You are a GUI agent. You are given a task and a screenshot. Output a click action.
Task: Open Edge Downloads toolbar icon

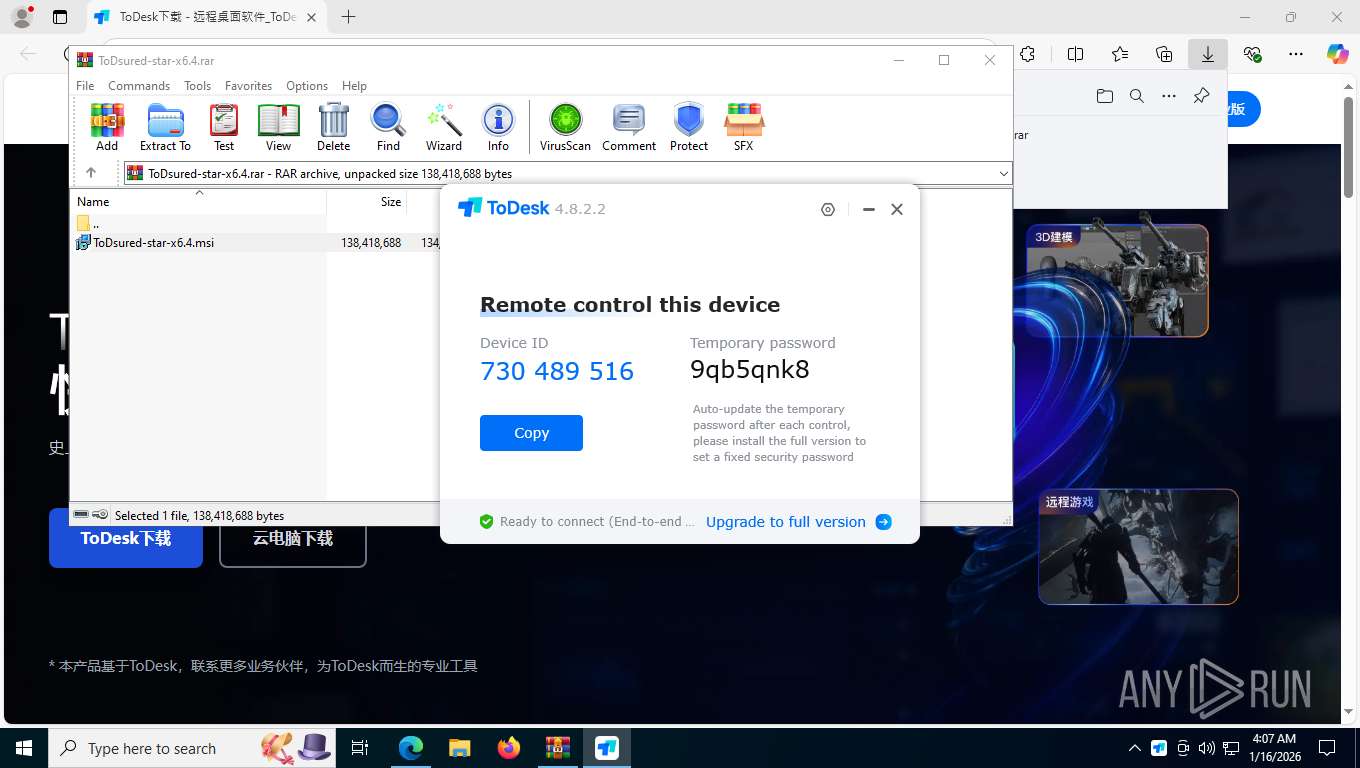[x=1208, y=55]
